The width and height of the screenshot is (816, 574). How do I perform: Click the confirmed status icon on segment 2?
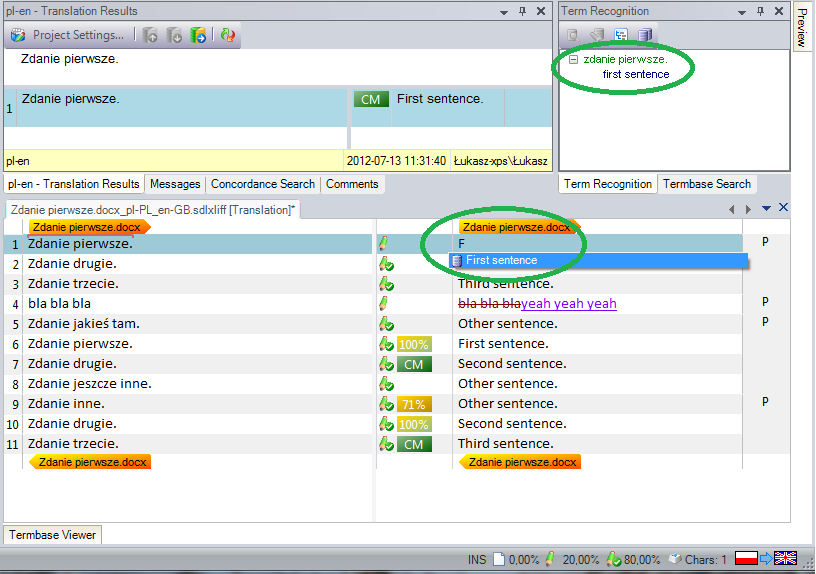coord(386,264)
